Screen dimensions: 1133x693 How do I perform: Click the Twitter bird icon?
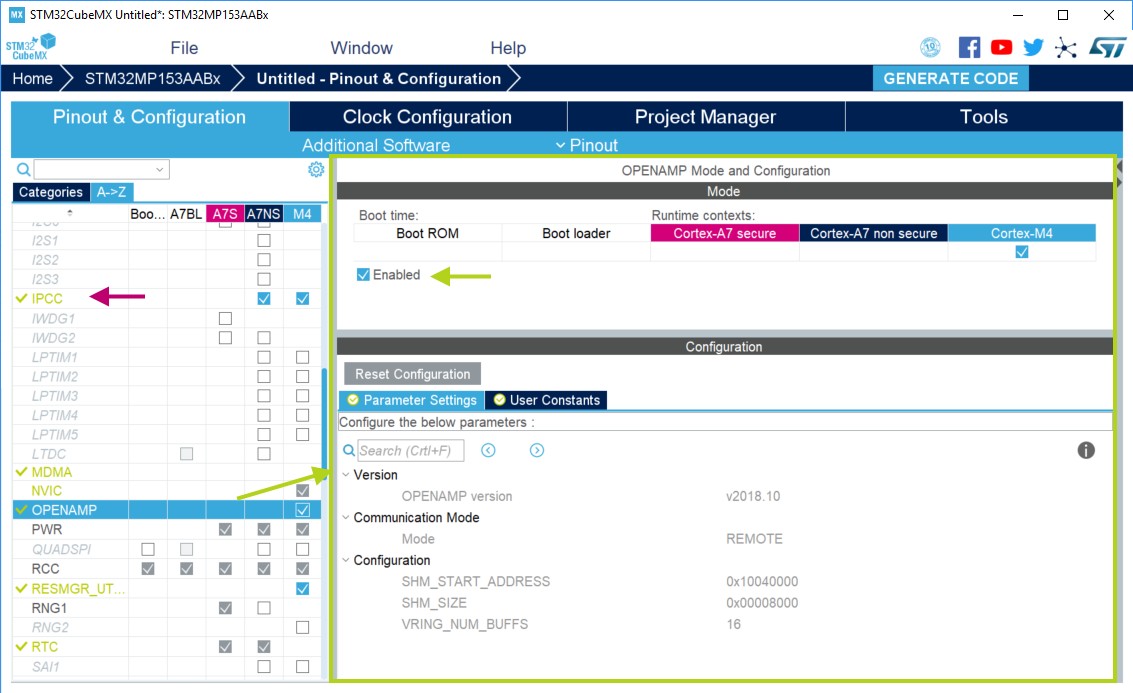click(x=1033, y=48)
